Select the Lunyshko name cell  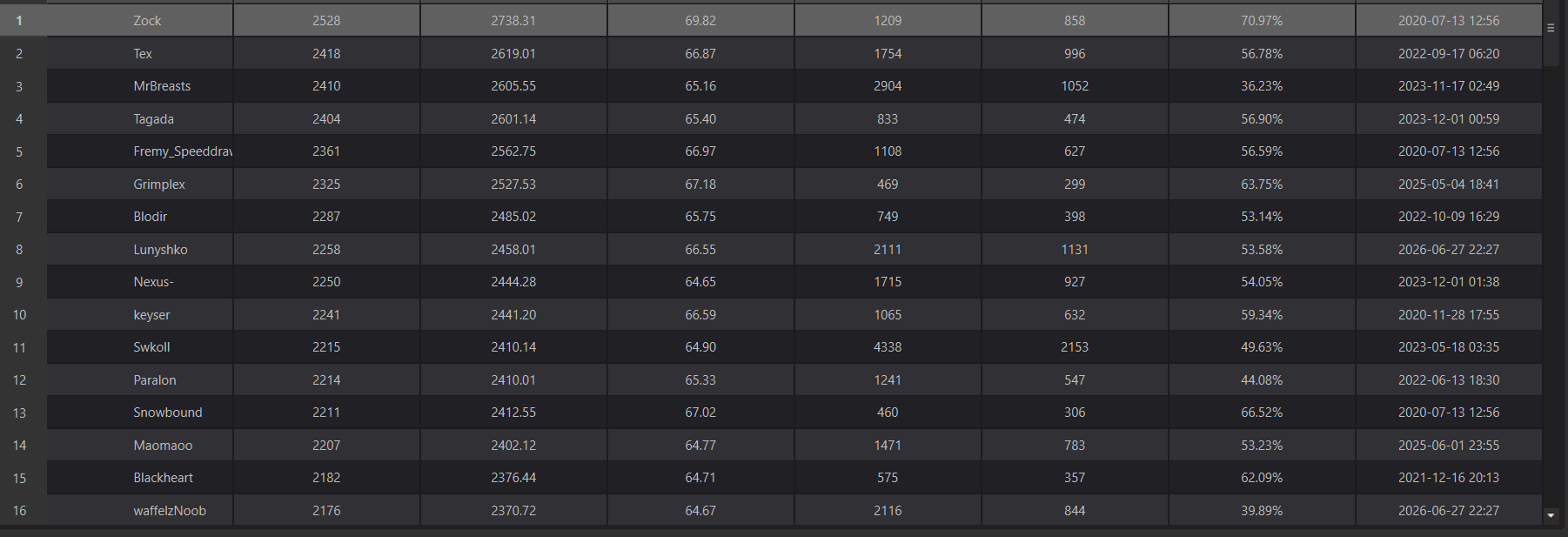click(140, 250)
